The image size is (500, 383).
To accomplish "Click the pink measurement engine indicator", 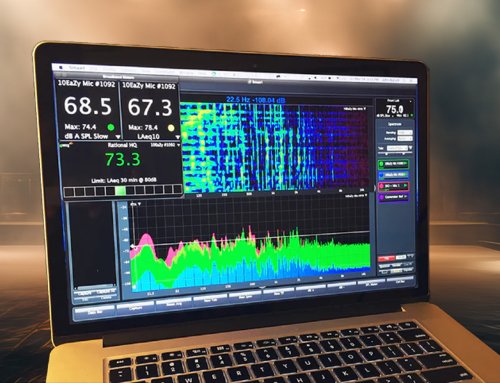I will 382,186.
